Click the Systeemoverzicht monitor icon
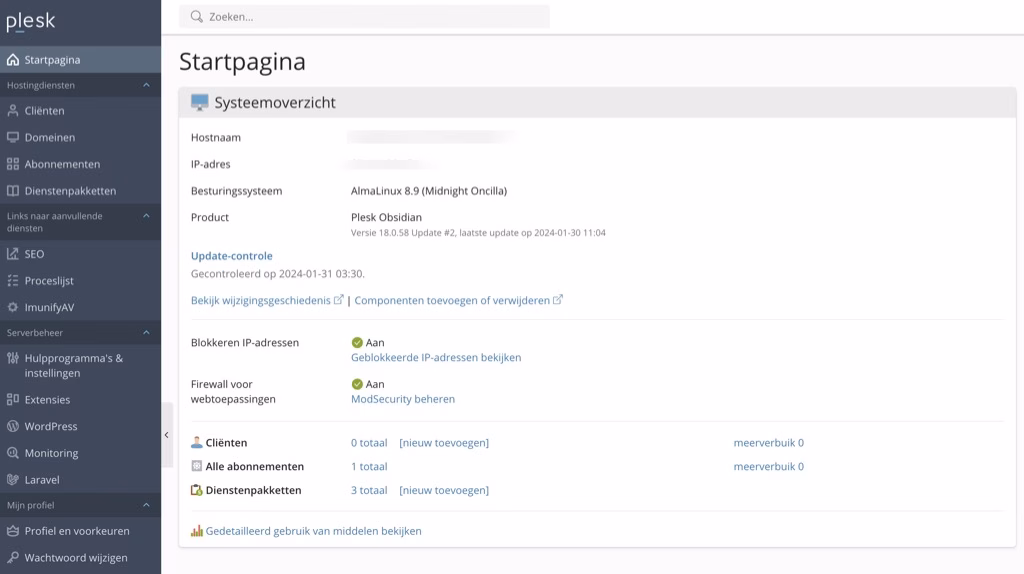This screenshot has width=1024, height=574. coord(199,102)
